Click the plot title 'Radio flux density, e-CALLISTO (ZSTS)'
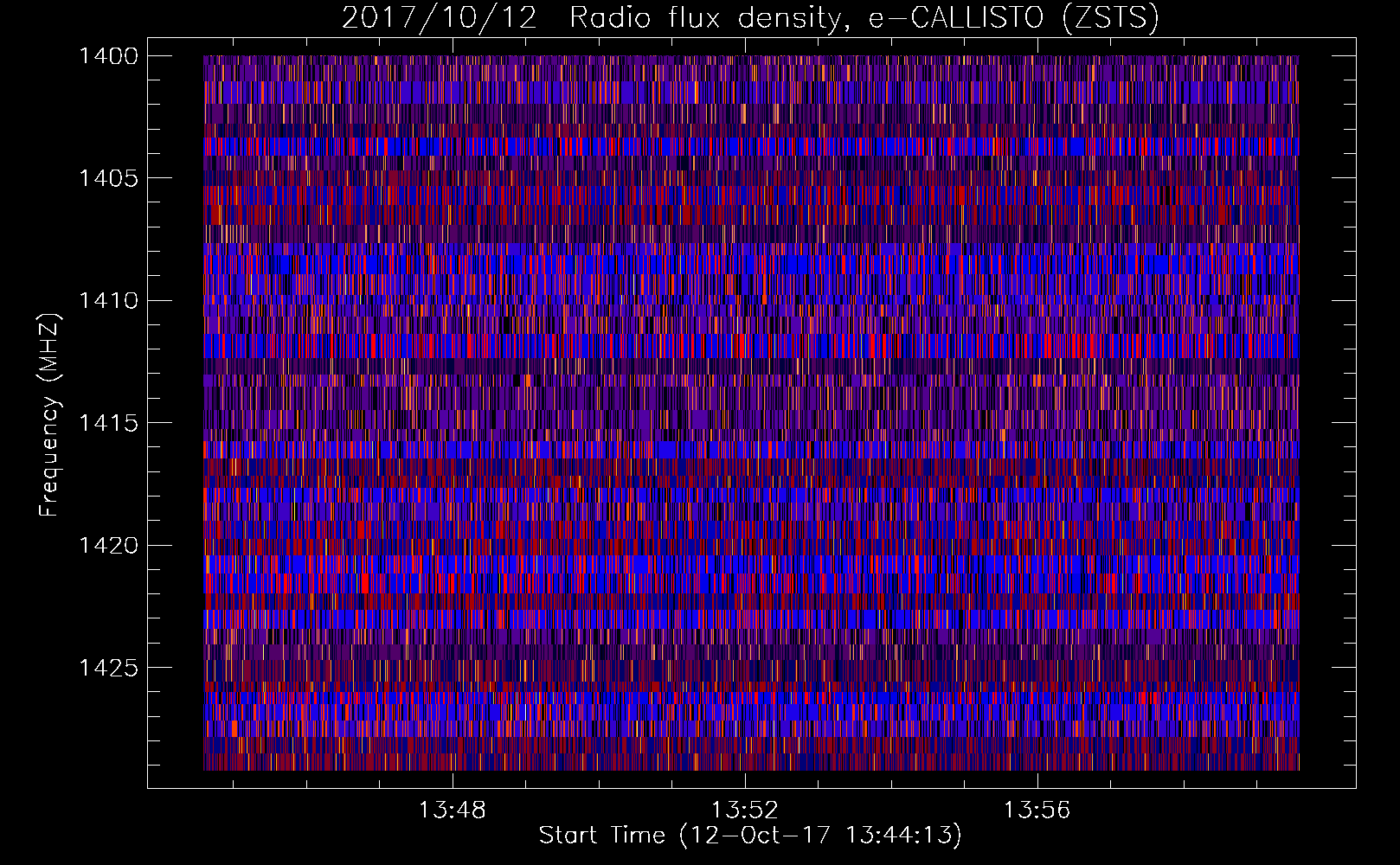This screenshot has height=865, width=1400. [x=864, y=17]
